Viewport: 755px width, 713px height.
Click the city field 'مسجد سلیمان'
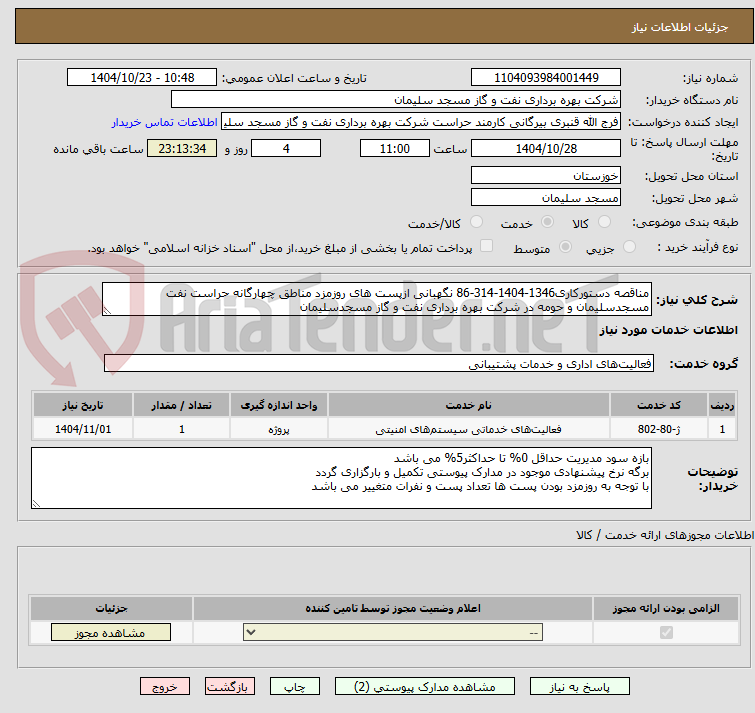(546, 197)
